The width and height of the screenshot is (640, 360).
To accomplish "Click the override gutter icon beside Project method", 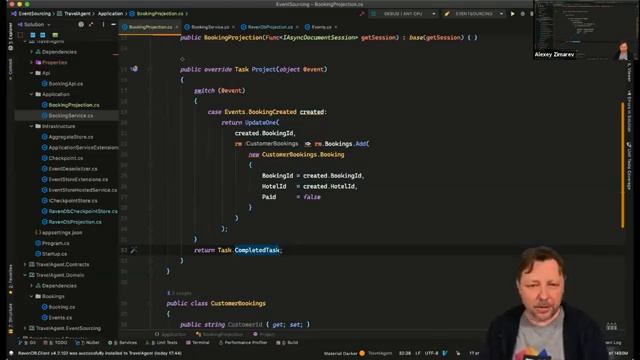I will click(x=134, y=69).
